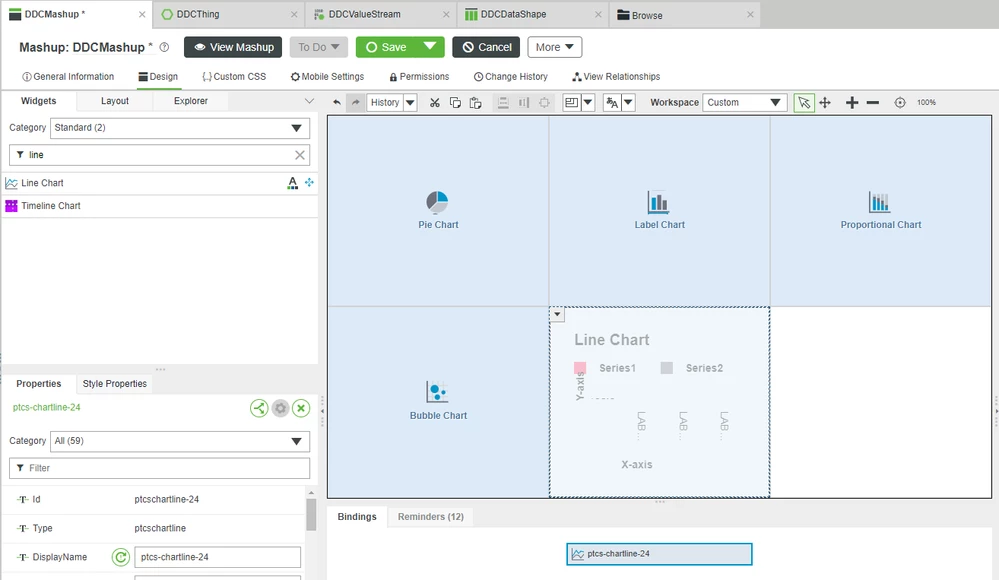Viewport: 999px width, 580px height.
Task: Click the share bindings icon for ptcs-chartline-24
Action: [x=259, y=408]
